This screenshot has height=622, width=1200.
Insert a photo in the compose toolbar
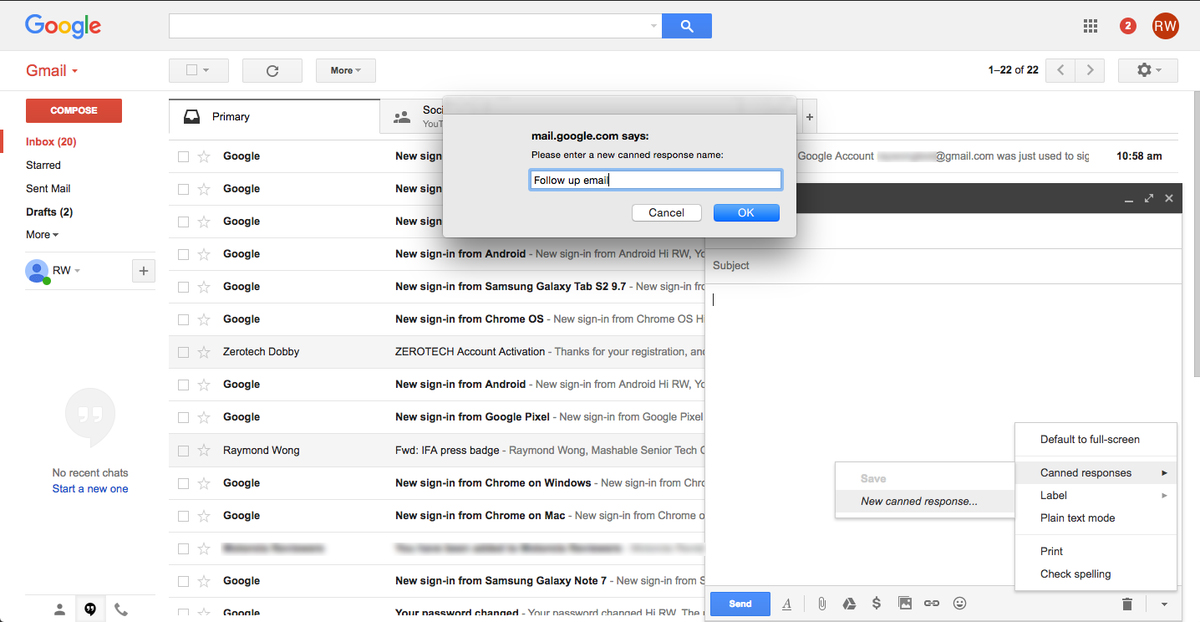click(x=904, y=603)
